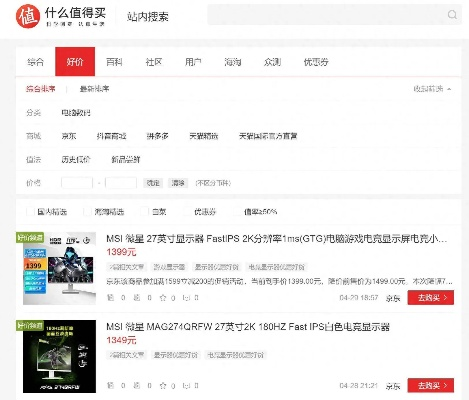The image size is (469, 400).
Task: Click the MAG274QRFW monitor thumbnail image
Action: pyautogui.click(x=59, y=356)
